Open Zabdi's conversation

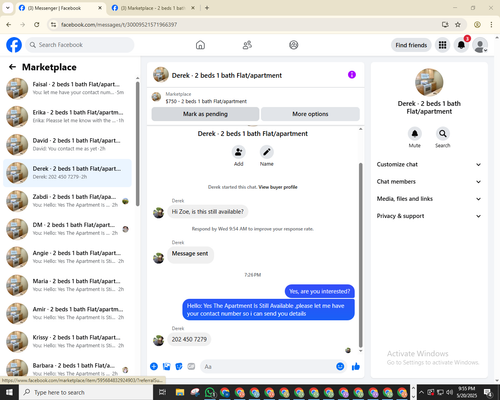tap(67, 201)
